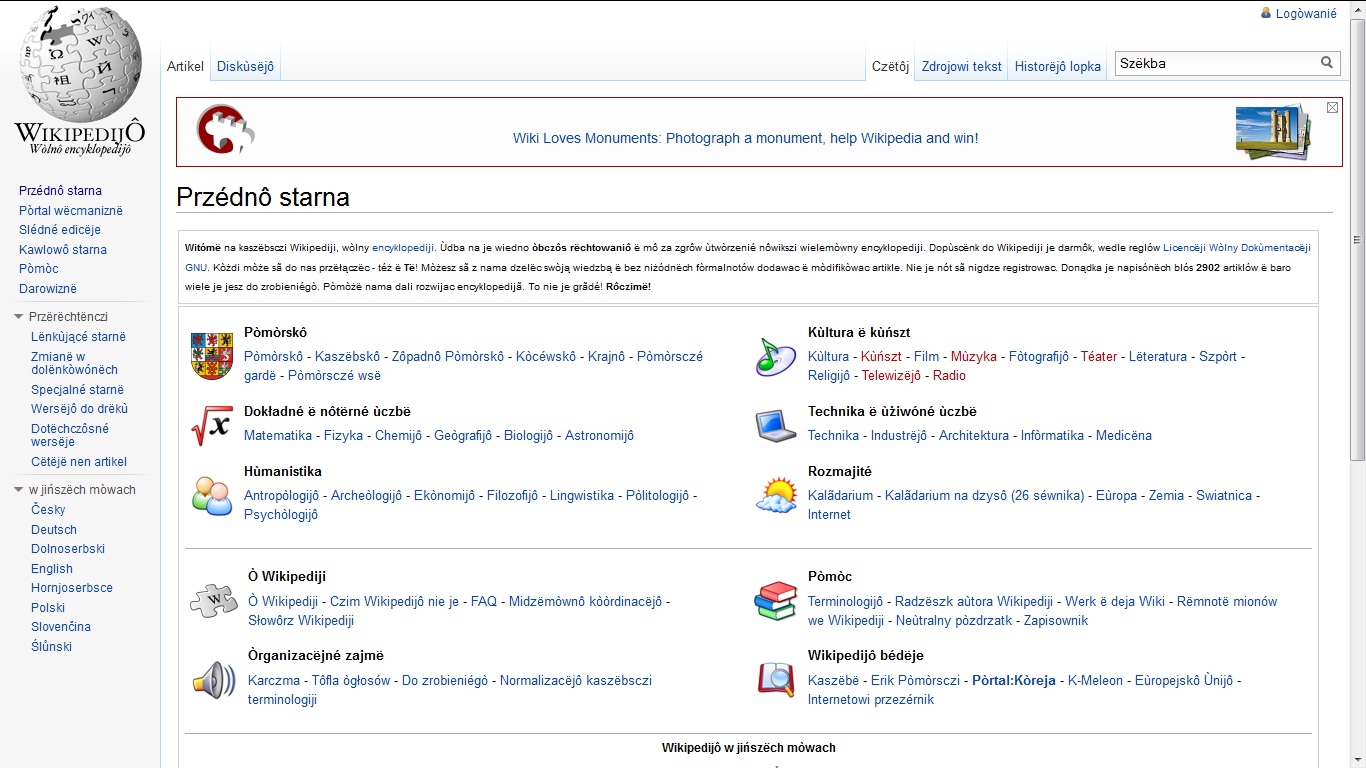This screenshot has width=1366, height=768.
Task: Close the Wiki Loves Monuments banner
Action: coord(1332,107)
